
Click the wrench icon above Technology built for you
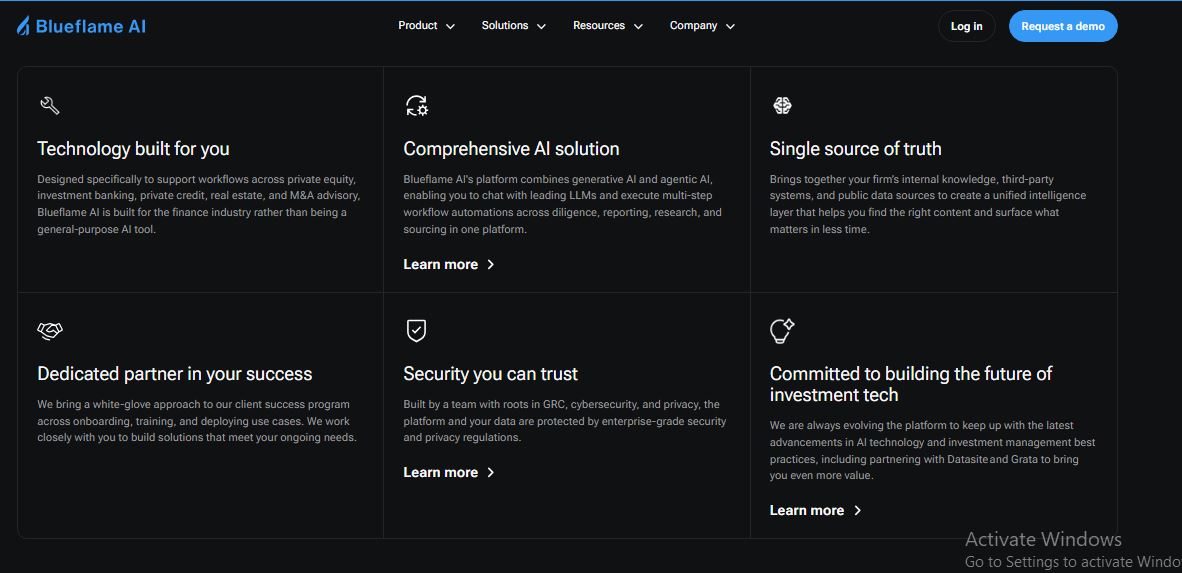(x=49, y=105)
